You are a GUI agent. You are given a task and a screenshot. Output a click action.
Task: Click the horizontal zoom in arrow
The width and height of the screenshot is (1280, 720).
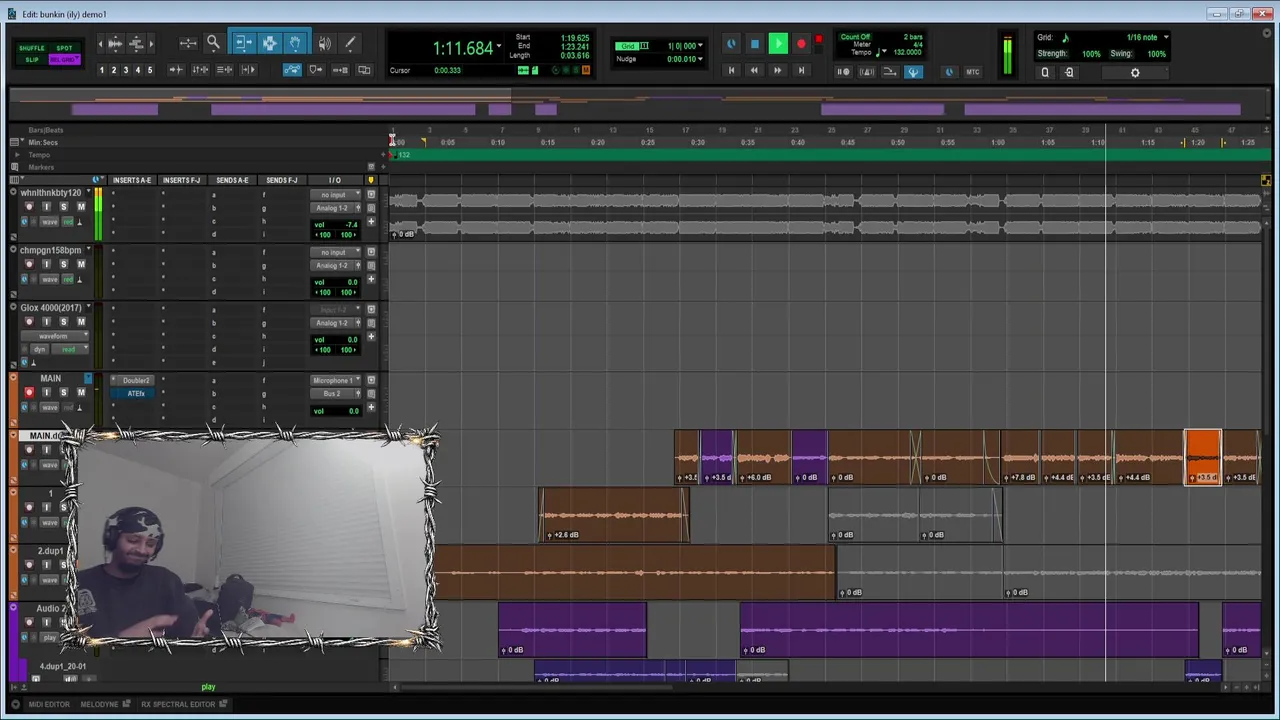[151, 43]
